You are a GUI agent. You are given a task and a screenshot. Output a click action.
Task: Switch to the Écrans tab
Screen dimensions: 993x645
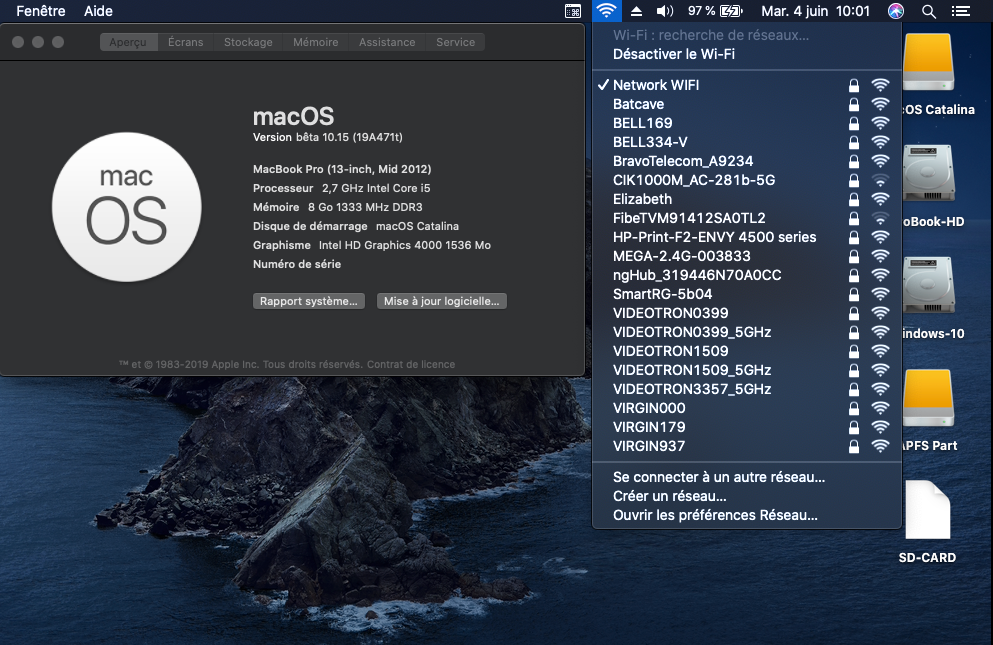(186, 42)
